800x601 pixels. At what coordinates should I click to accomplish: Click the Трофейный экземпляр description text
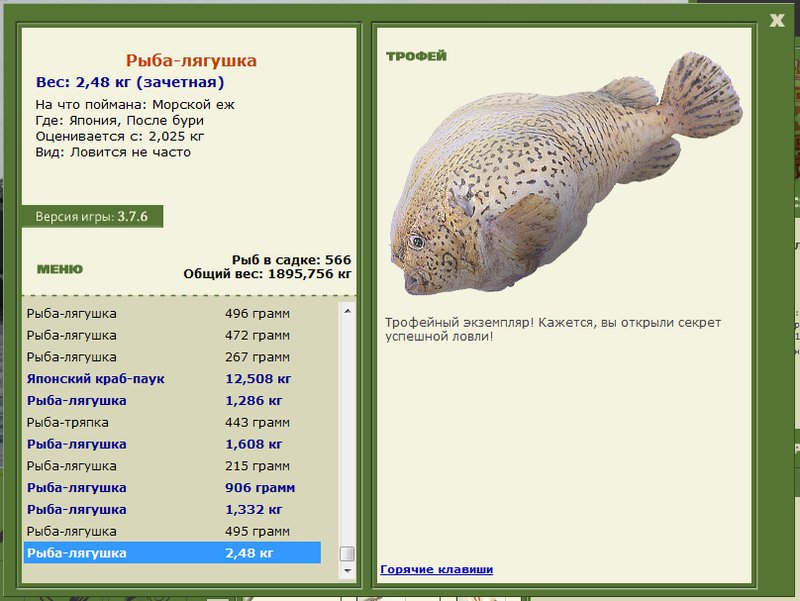click(x=553, y=329)
